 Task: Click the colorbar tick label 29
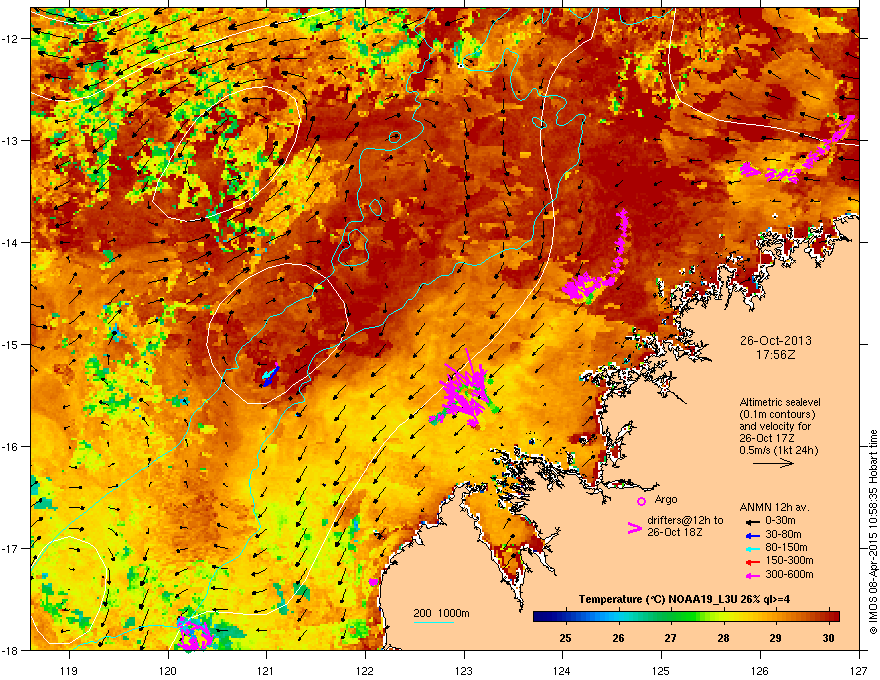[776, 638]
